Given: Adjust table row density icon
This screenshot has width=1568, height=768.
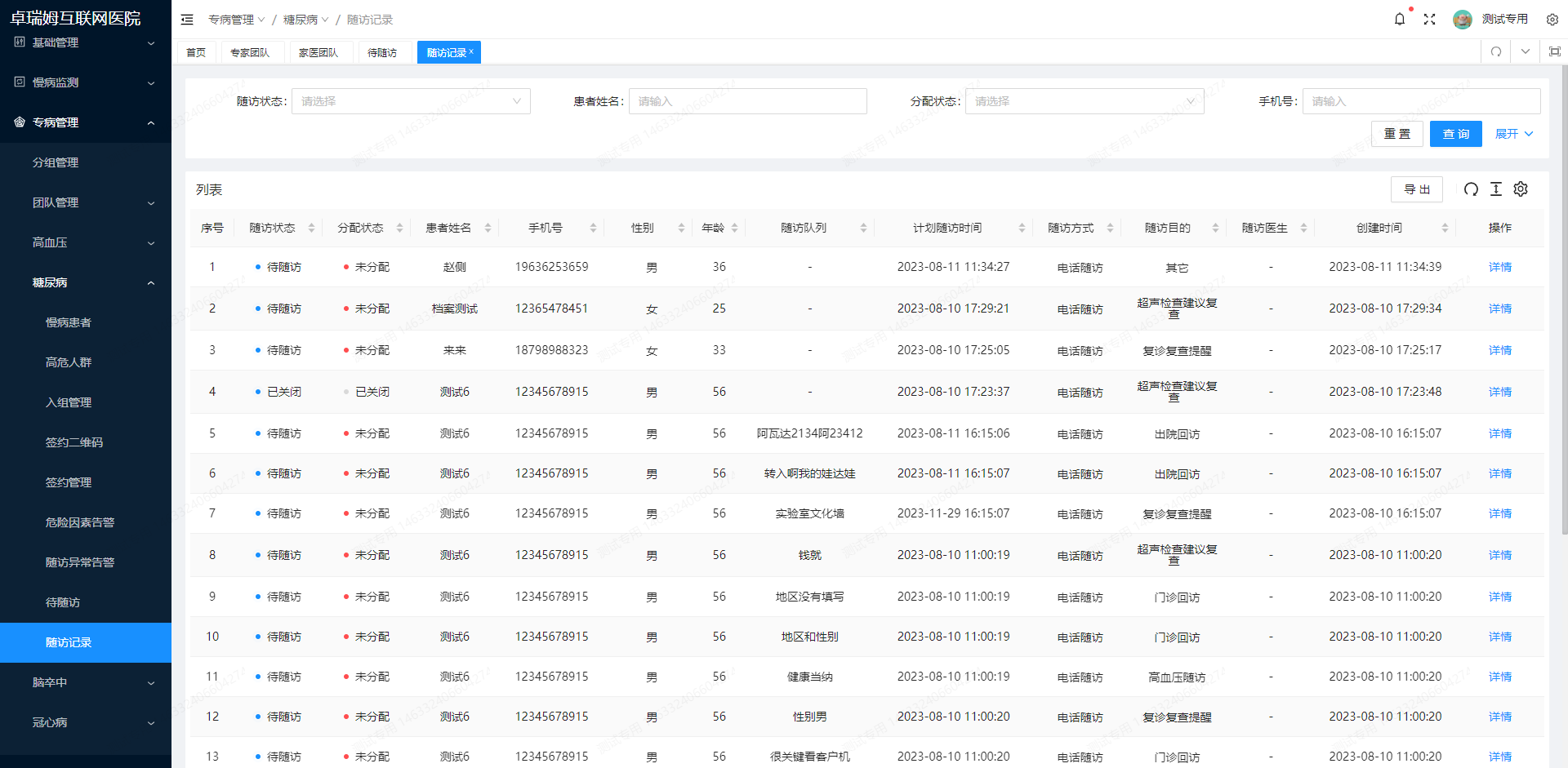Looking at the screenshot, I should click(1496, 189).
